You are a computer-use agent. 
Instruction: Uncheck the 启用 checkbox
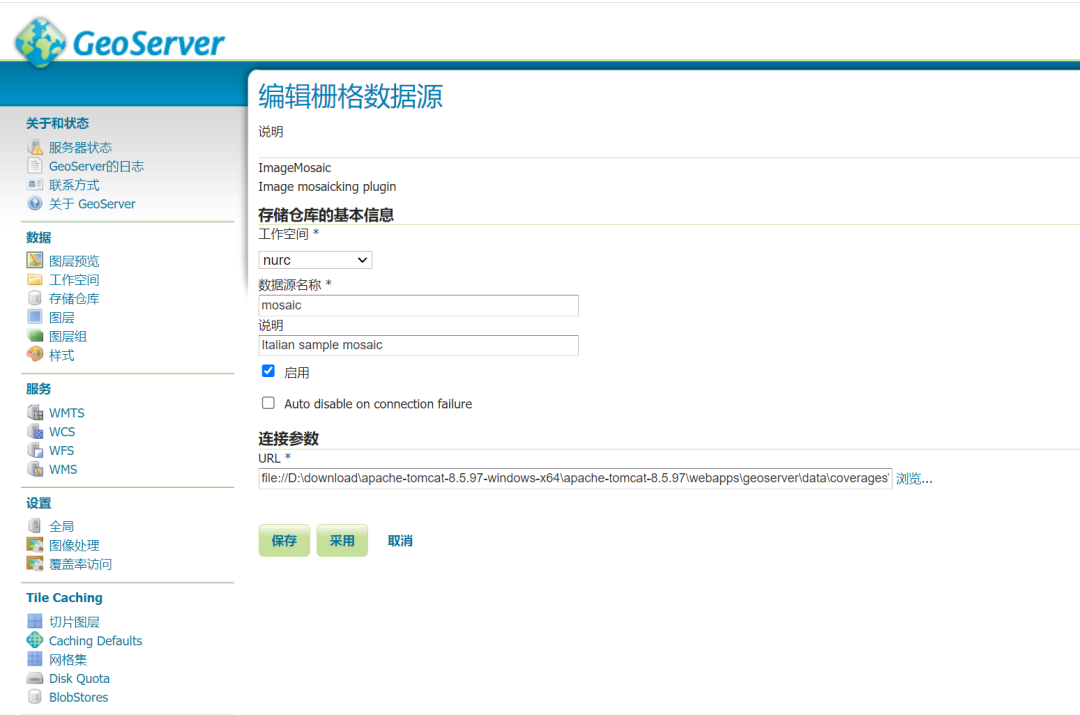tap(269, 371)
